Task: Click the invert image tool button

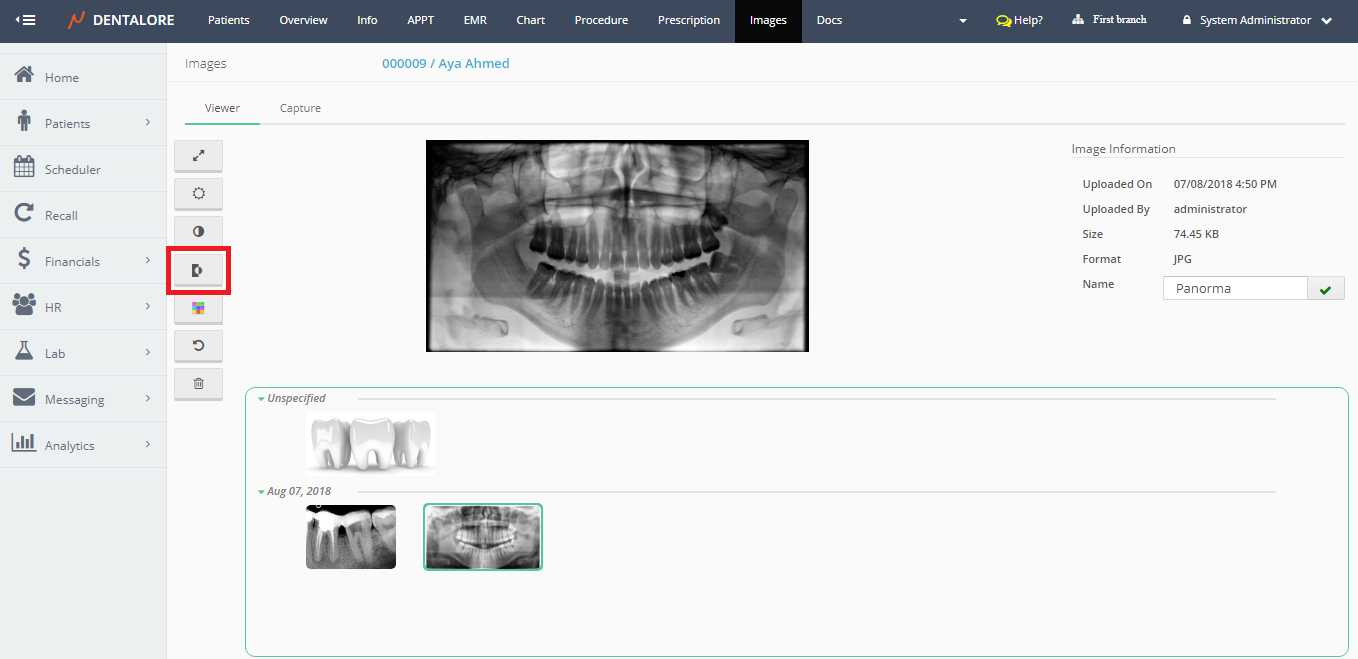Action: (x=198, y=270)
